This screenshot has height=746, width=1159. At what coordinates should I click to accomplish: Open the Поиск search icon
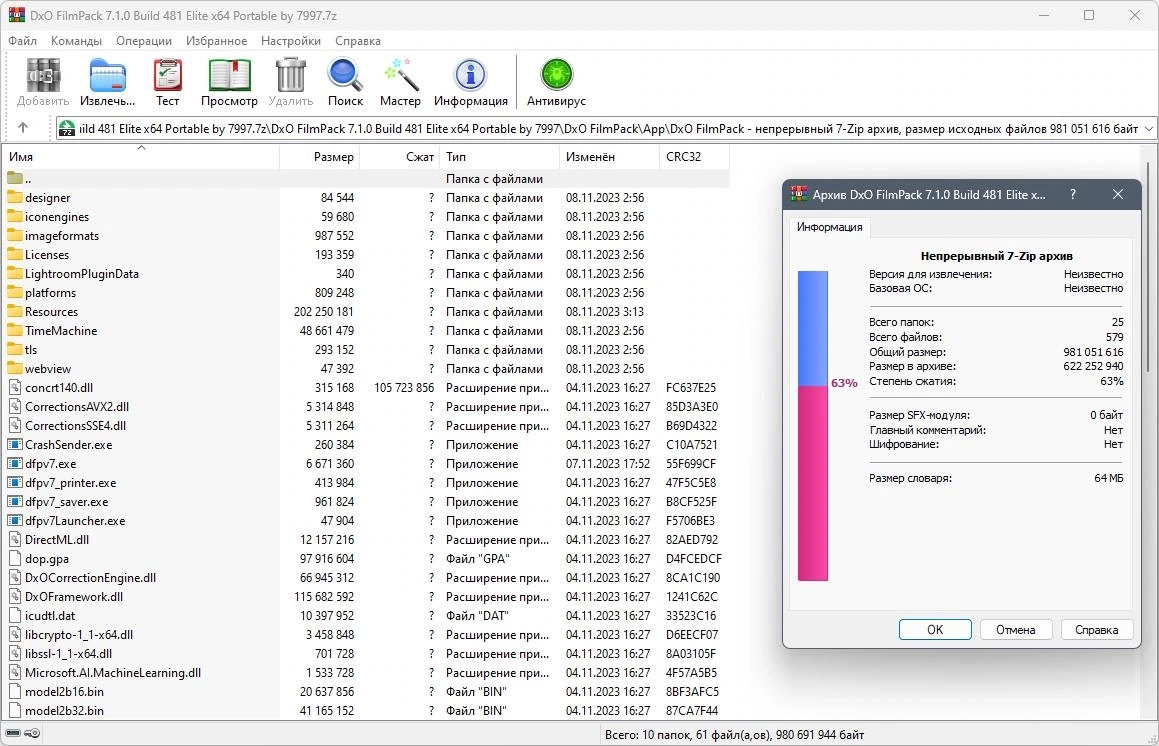tap(345, 75)
